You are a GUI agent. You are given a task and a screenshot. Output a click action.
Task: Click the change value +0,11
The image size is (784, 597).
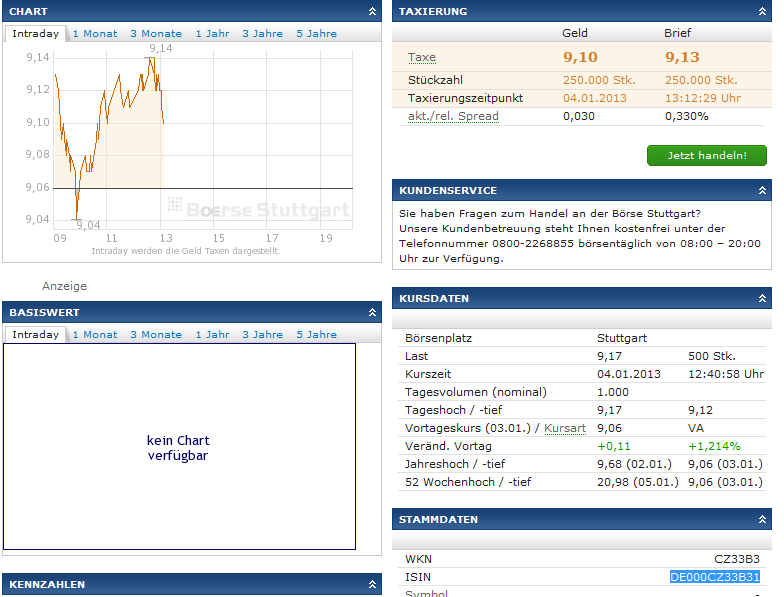click(x=614, y=446)
